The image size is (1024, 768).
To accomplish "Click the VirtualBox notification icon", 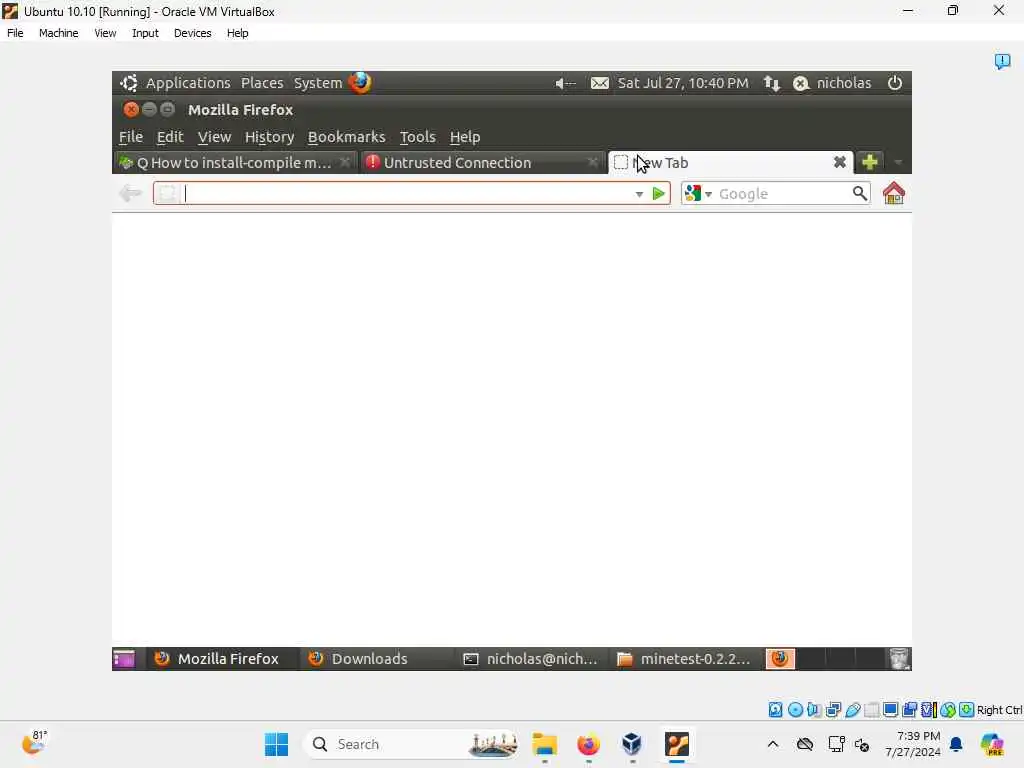I will pyautogui.click(x=1002, y=61).
